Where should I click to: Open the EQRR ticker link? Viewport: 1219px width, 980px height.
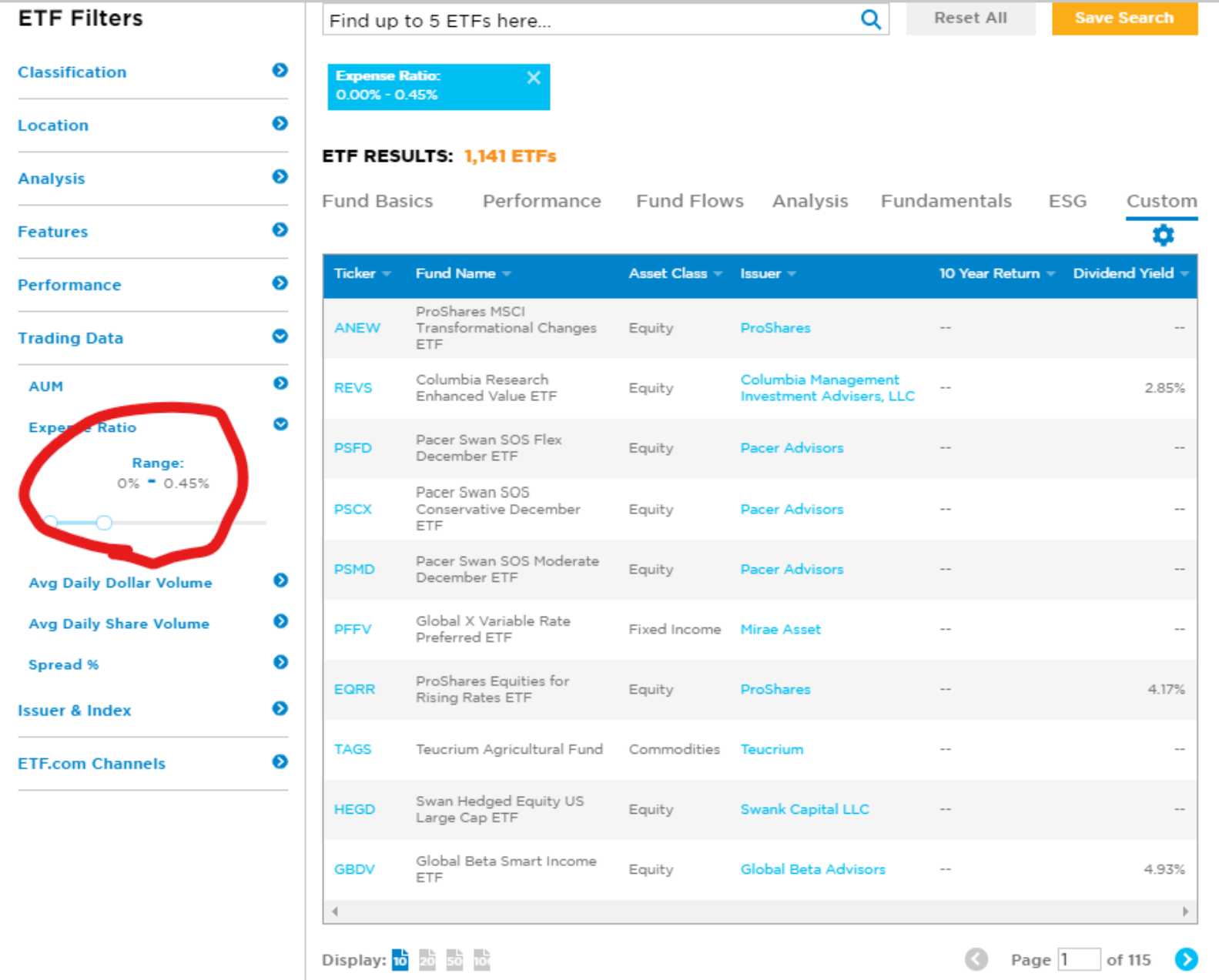[x=354, y=689]
